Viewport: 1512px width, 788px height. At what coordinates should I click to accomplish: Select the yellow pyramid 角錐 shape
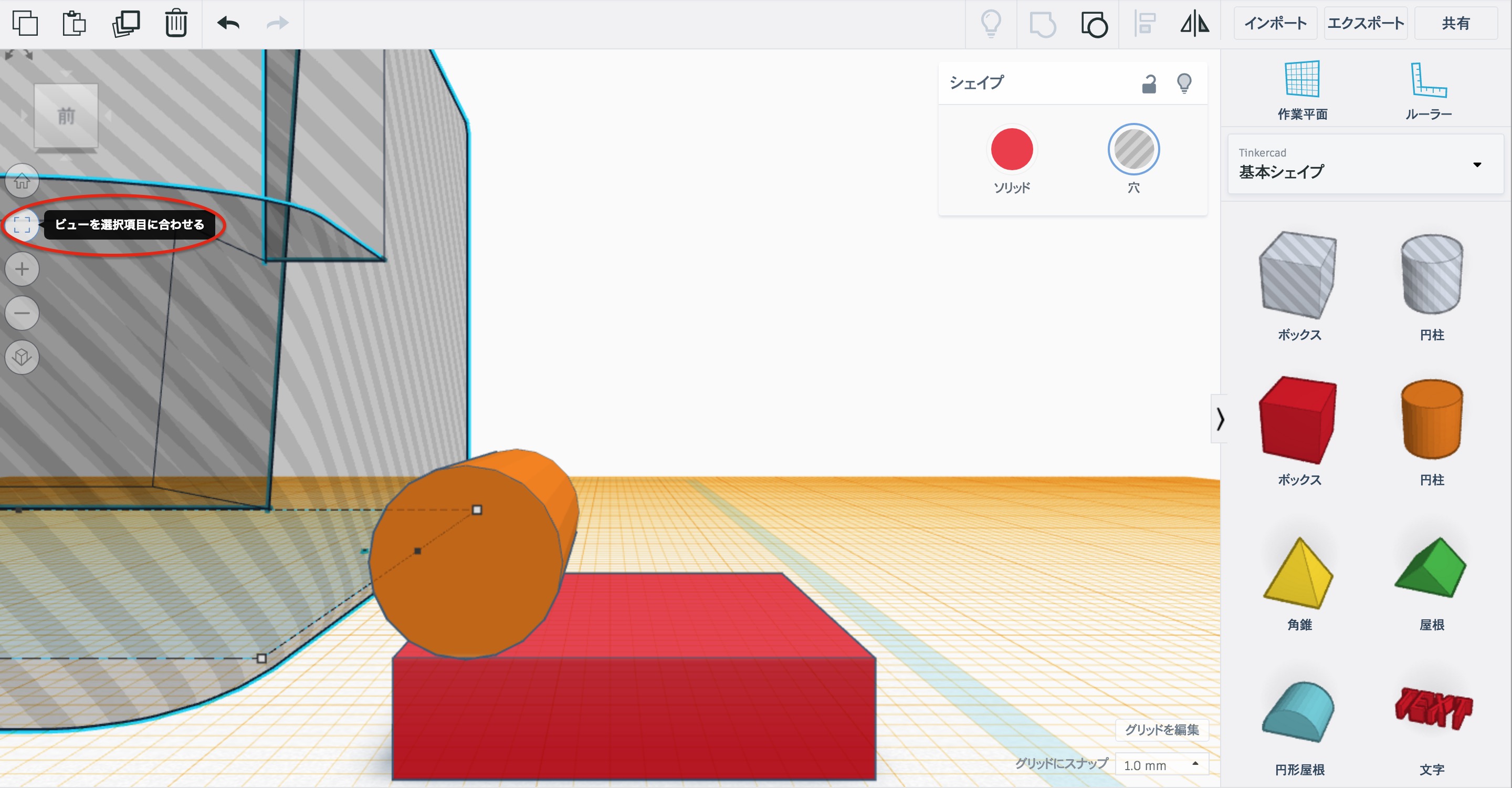(1298, 574)
